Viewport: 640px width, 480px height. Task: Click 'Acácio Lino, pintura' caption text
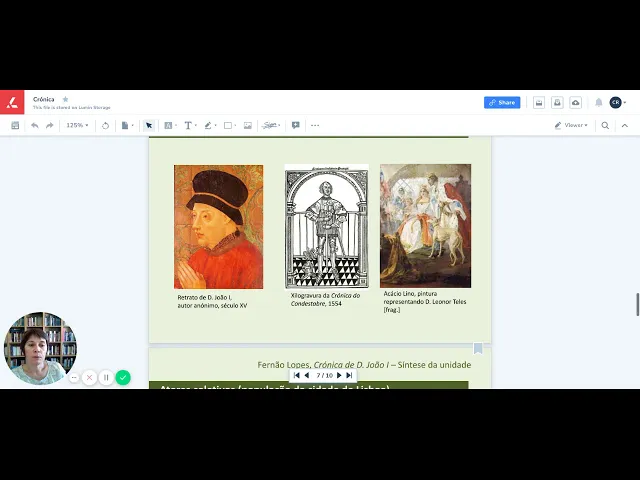pyautogui.click(x=410, y=293)
